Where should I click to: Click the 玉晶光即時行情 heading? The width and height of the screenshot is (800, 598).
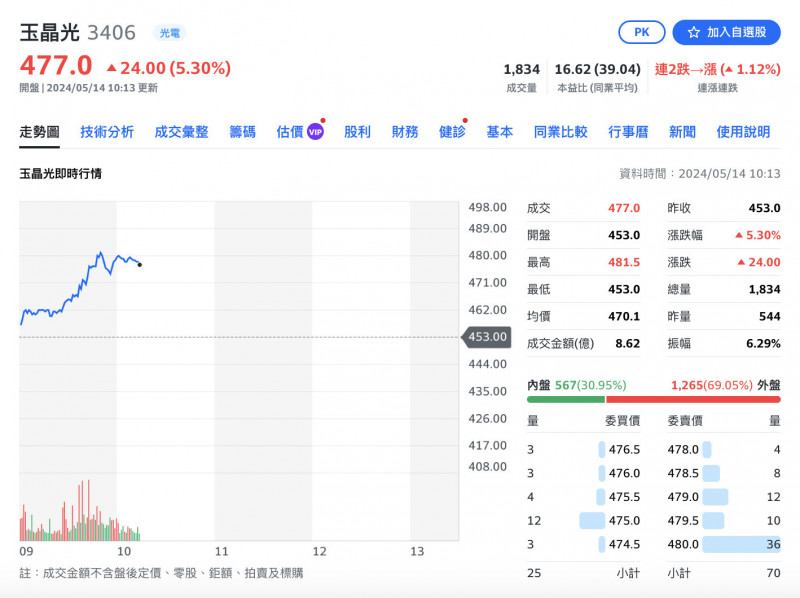click(60, 174)
